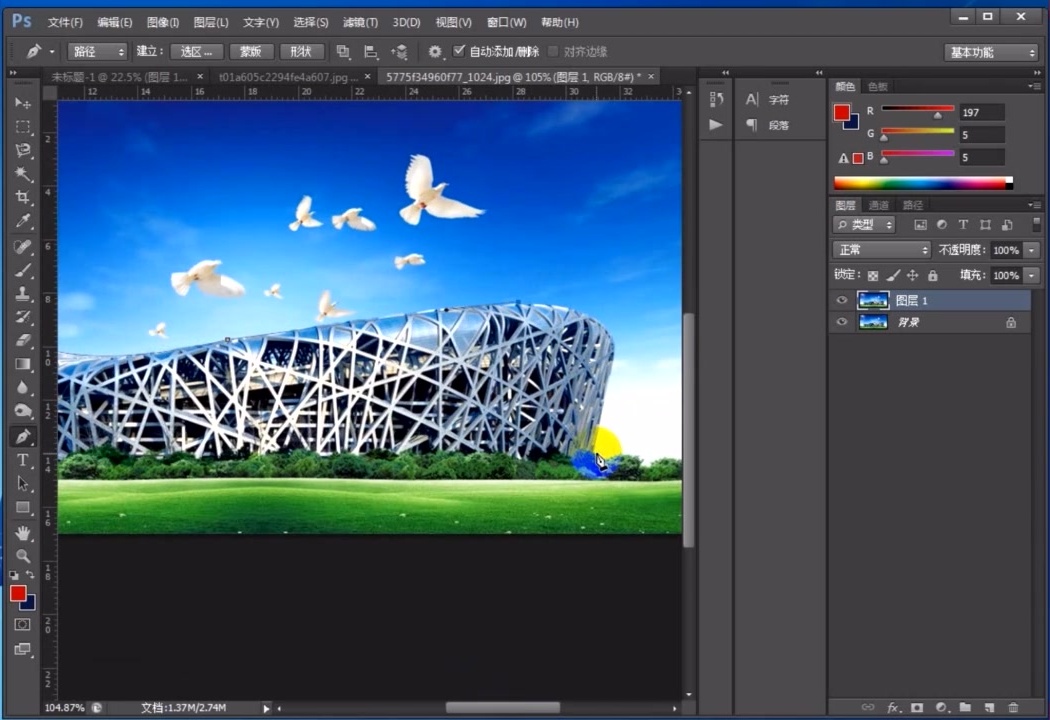Open the 基本功能 workspace dropdown
The height and width of the screenshot is (720, 1050).
(990, 52)
